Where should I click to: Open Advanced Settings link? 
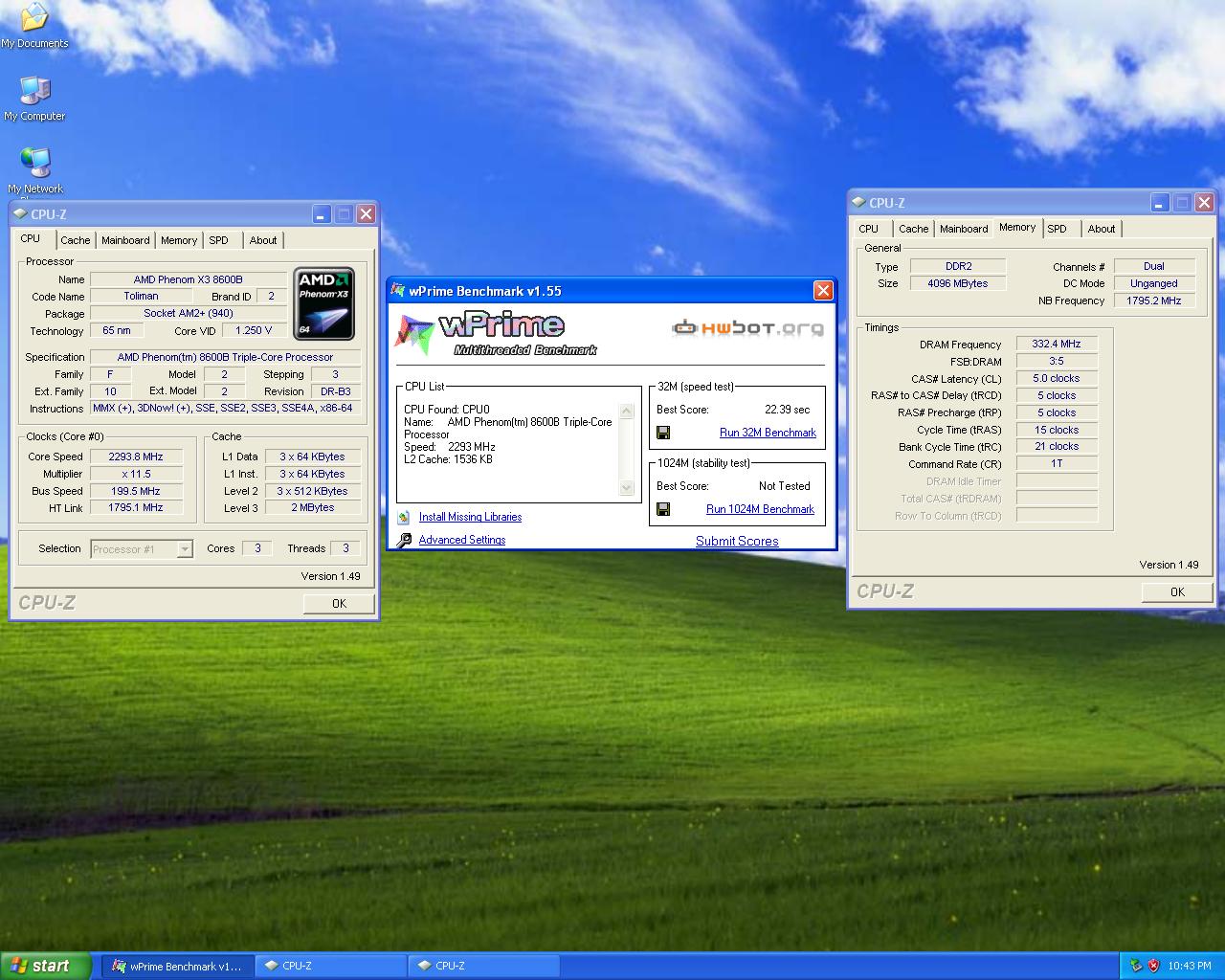click(x=462, y=540)
